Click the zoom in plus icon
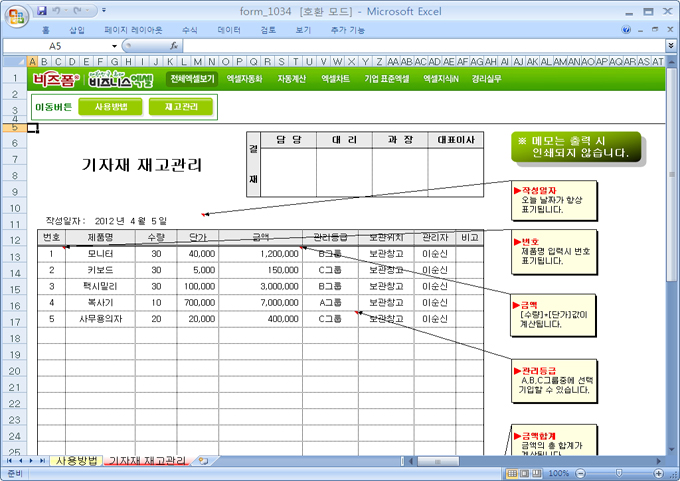Image resolution: width=680 pixels, height=481 pixels. coord(656,473)
